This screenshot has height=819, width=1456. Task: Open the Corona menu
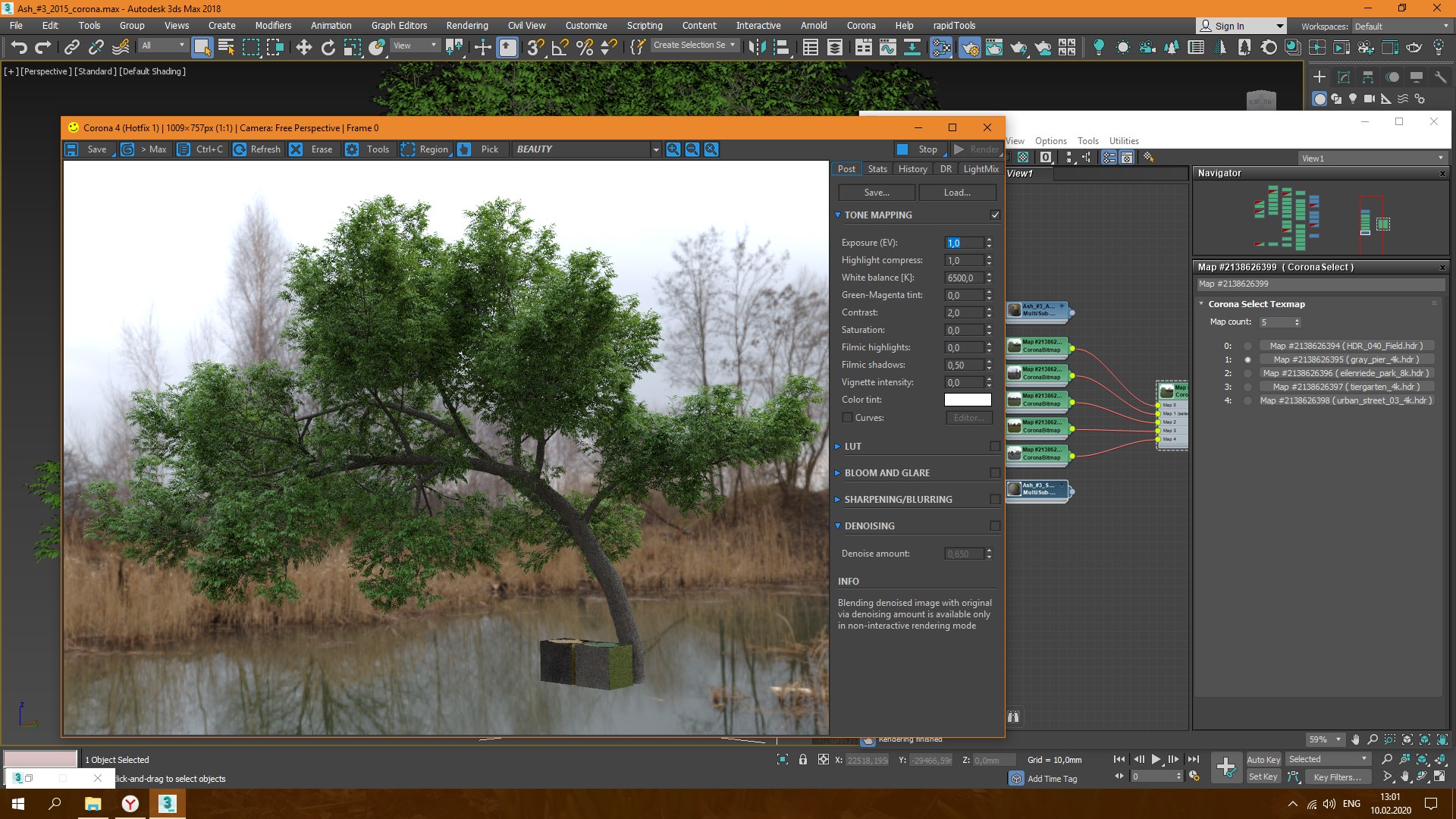[x=861, y=26]
